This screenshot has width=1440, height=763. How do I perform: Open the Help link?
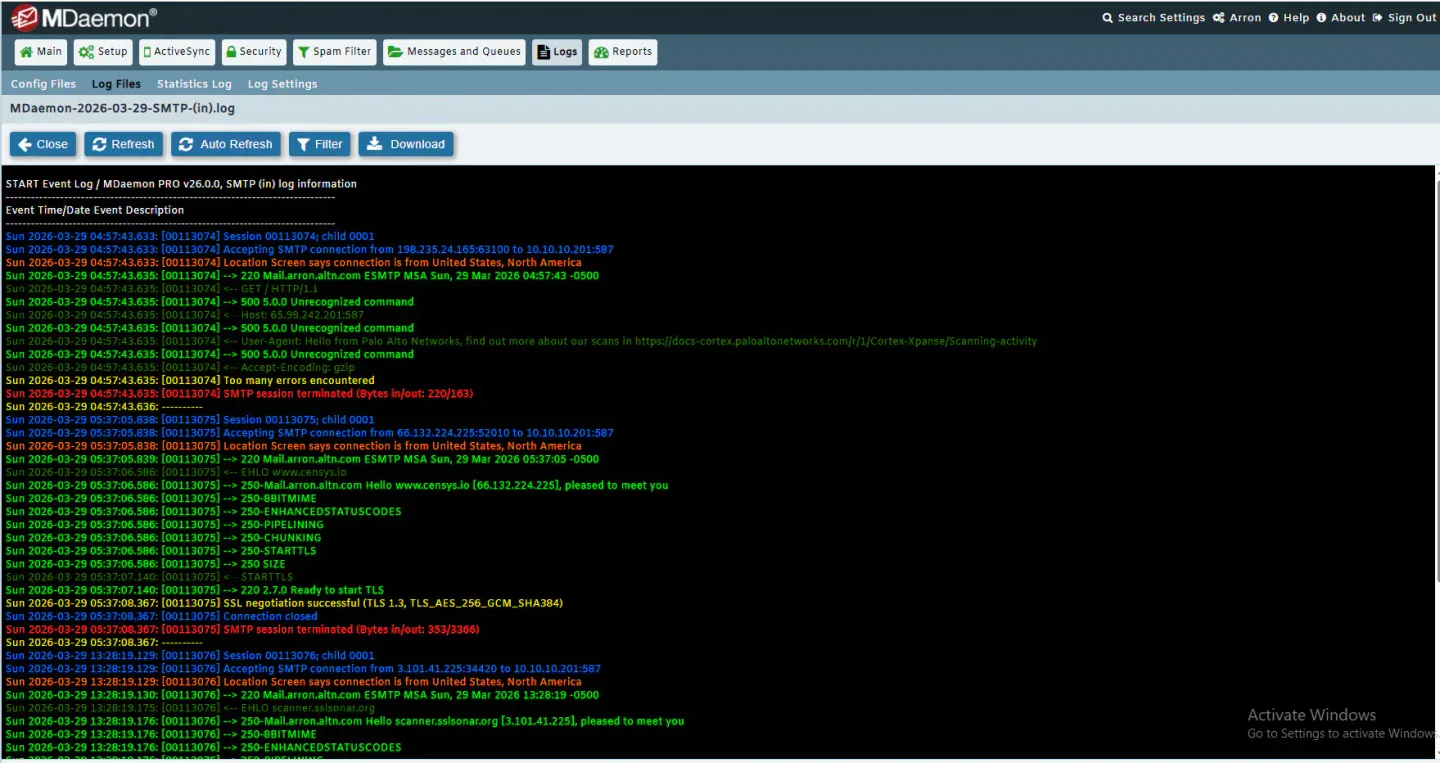(x=1289, y=18)
